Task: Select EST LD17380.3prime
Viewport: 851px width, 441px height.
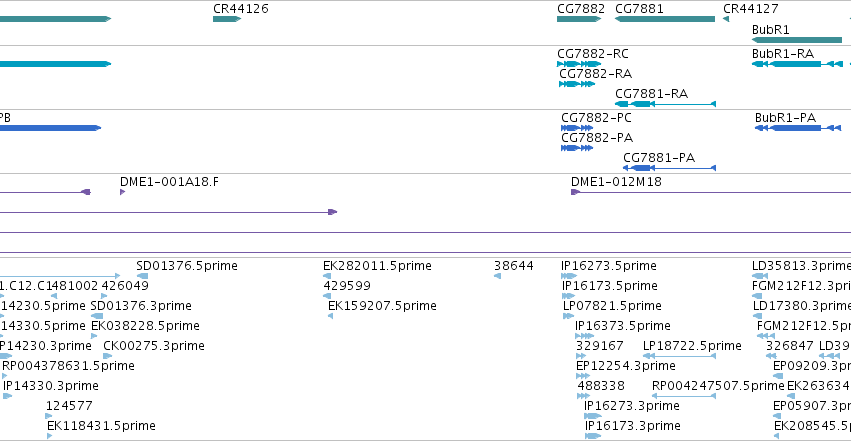Action: point(758,316)
